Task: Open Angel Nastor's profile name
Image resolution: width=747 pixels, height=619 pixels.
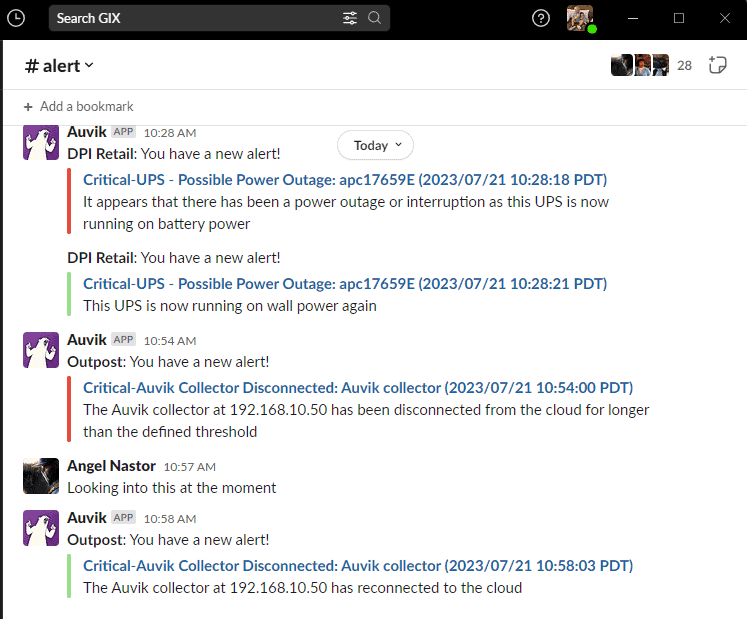Action: pos(111,466)
